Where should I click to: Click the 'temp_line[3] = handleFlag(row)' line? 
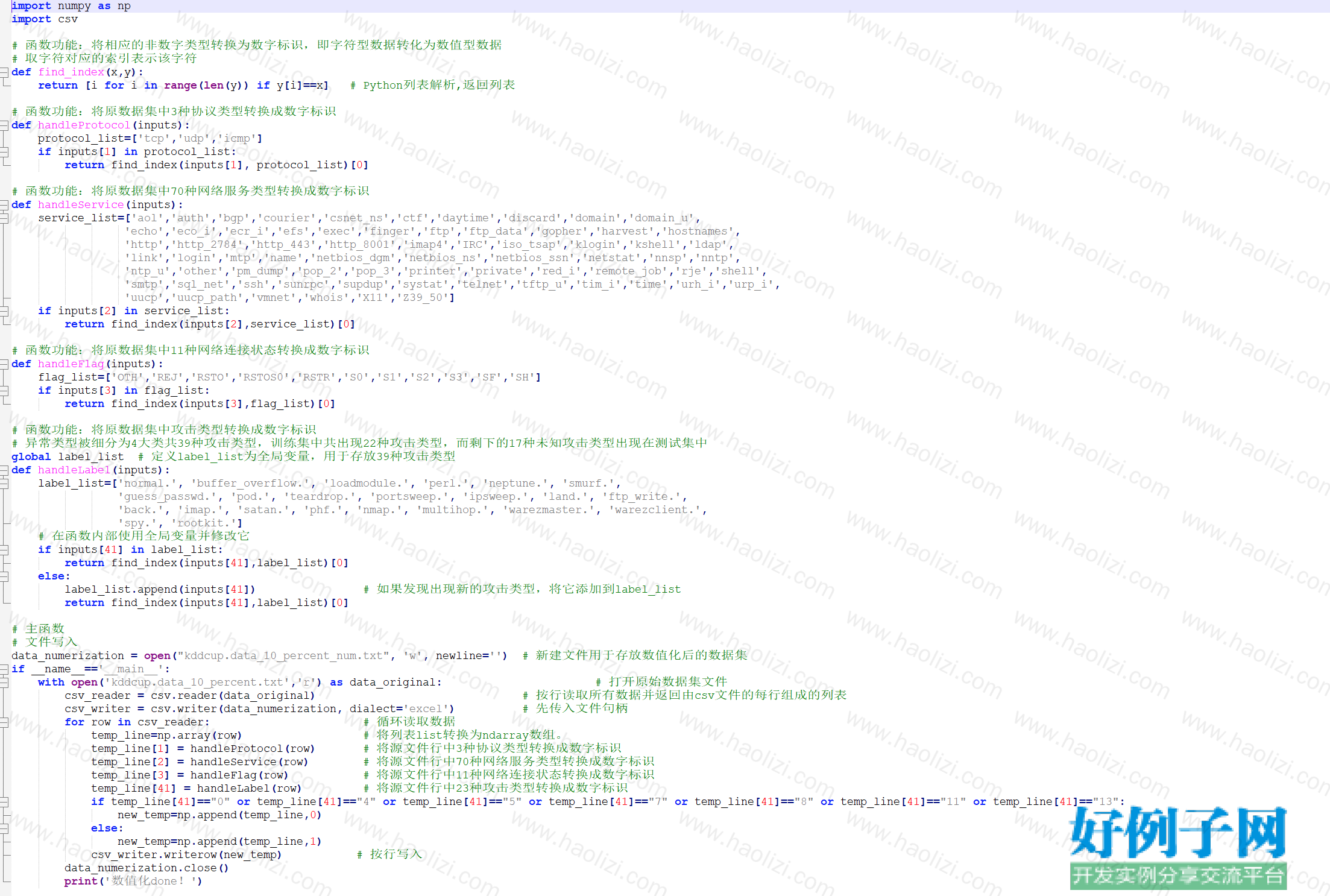[189, 775]
